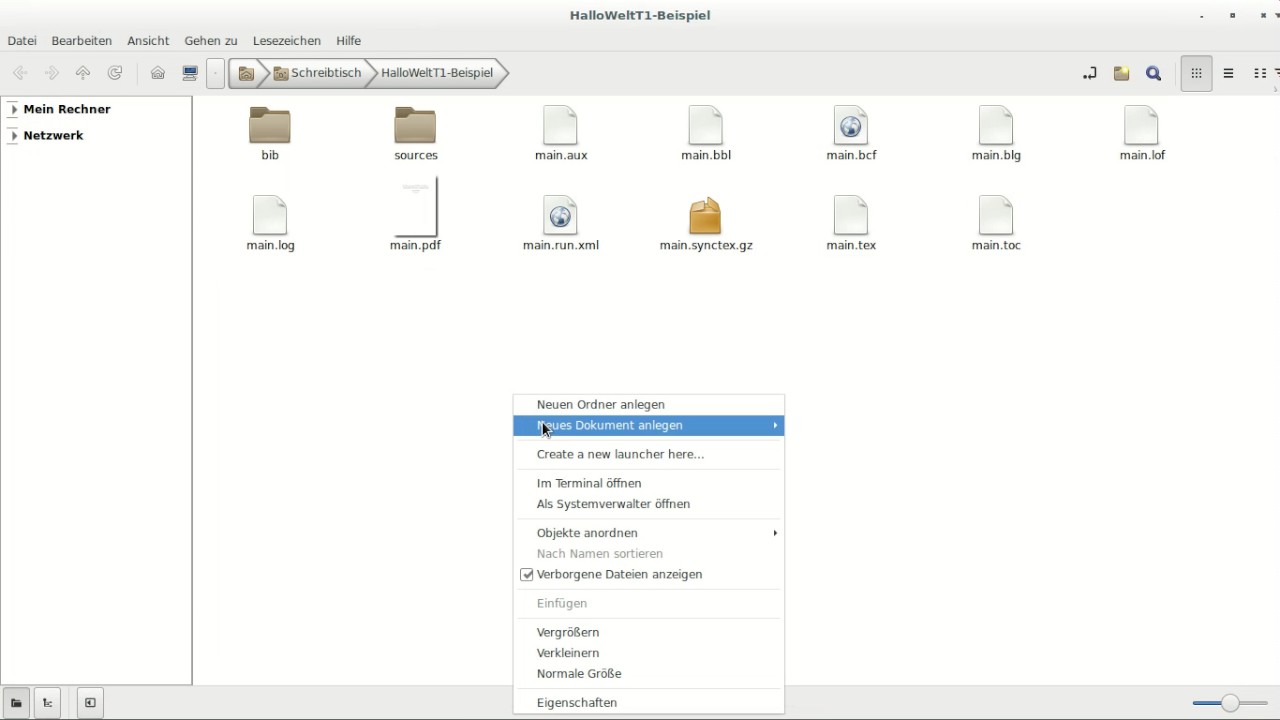The height and width of the screenshot is (720, 1280).
Task: Adjust the zoom slider knob
Action: pyautogui.click(x=1230, y=703)
